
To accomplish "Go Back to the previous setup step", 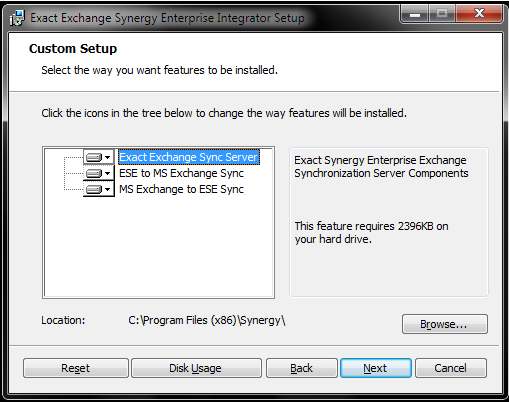I will 302,368.
